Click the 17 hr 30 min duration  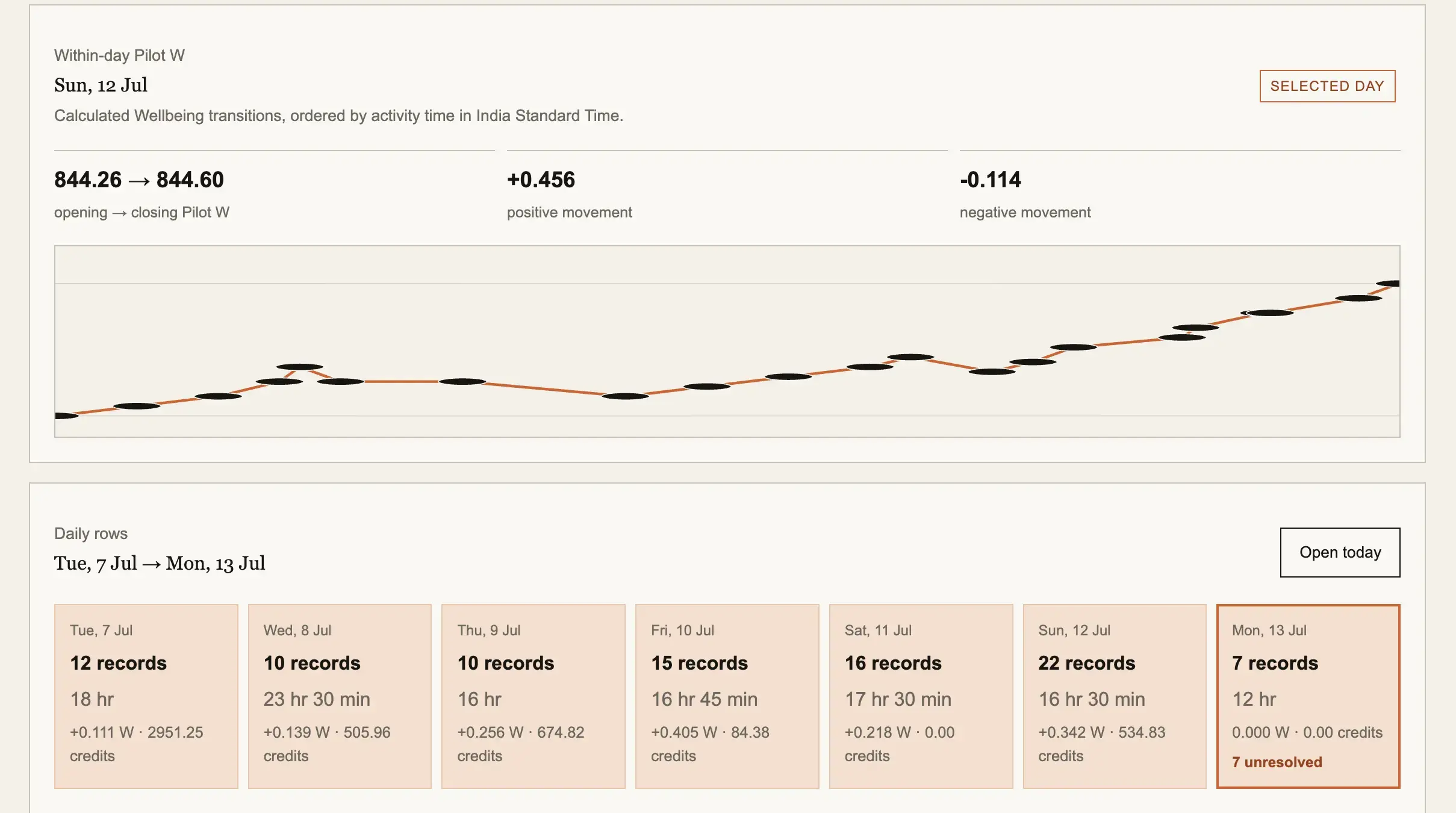898,699
